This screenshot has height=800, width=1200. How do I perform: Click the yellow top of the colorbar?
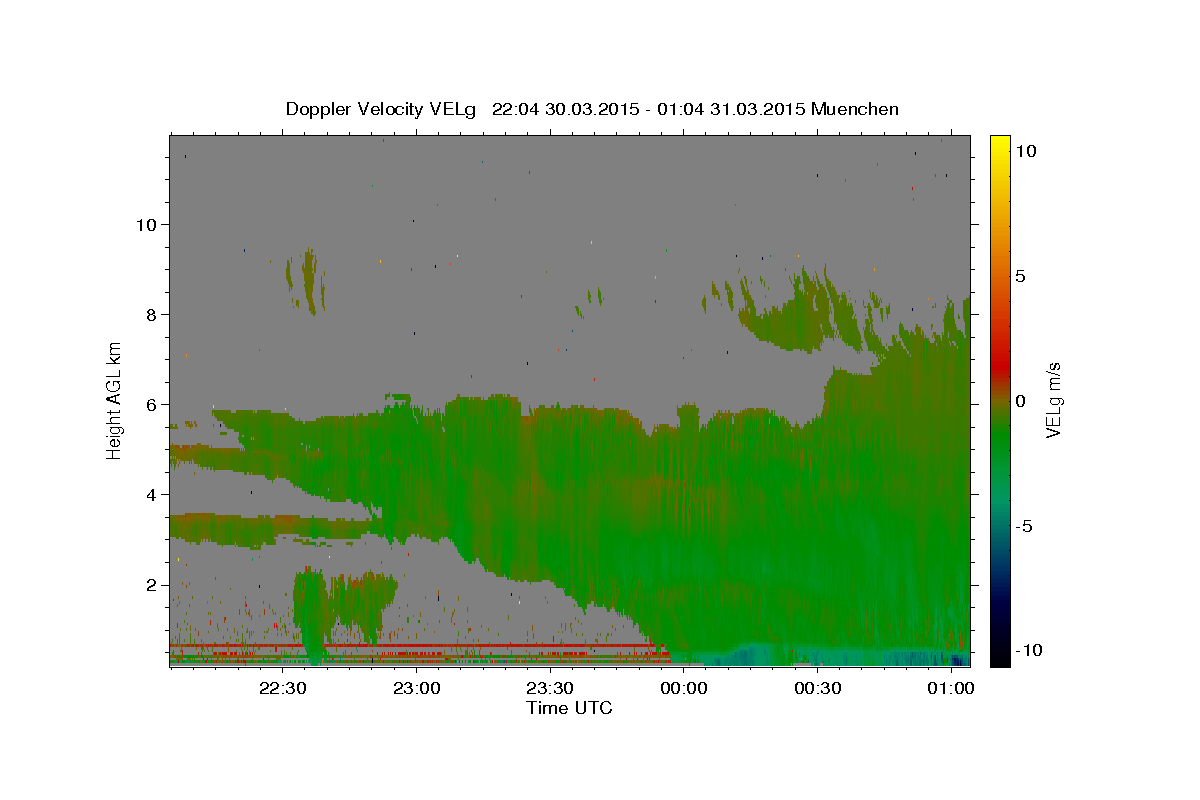click(x=1000, y=145)
